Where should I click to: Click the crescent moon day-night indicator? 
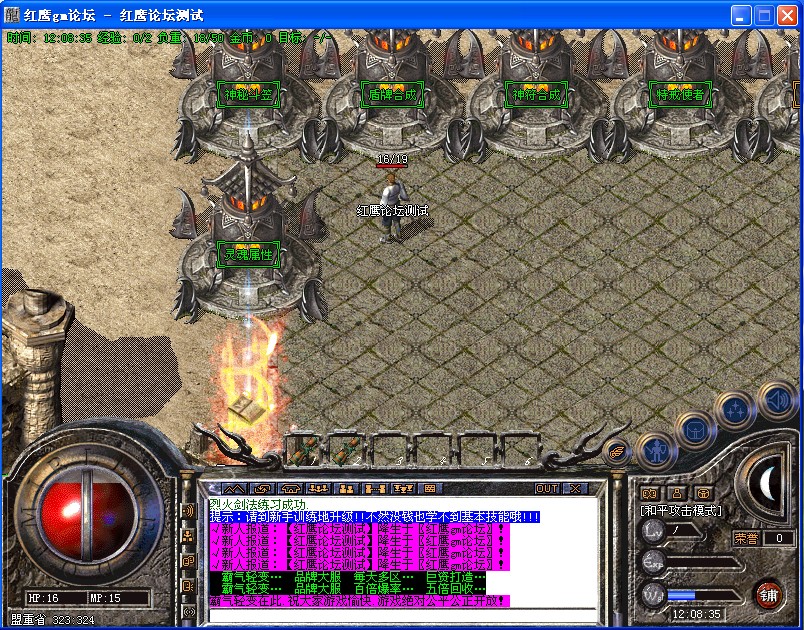(x=767, y=484)
